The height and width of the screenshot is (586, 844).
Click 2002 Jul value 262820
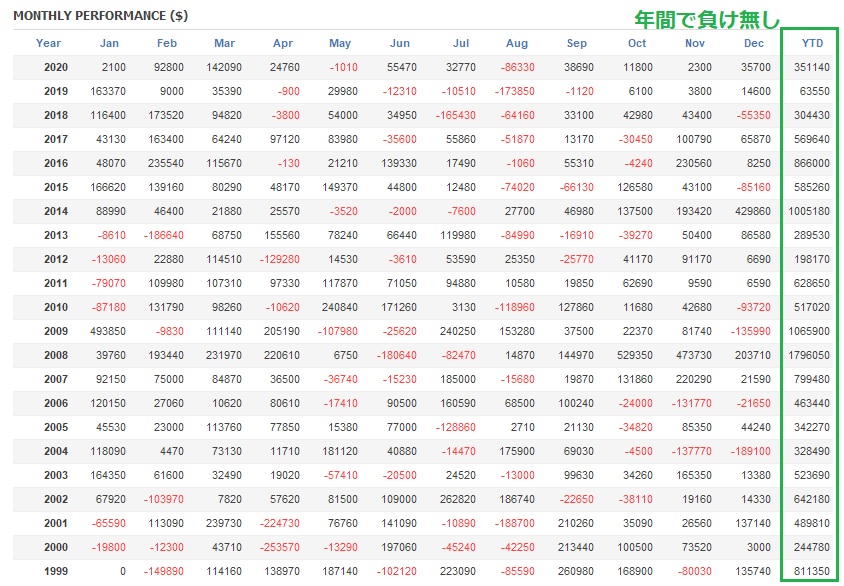click(458, 499)
